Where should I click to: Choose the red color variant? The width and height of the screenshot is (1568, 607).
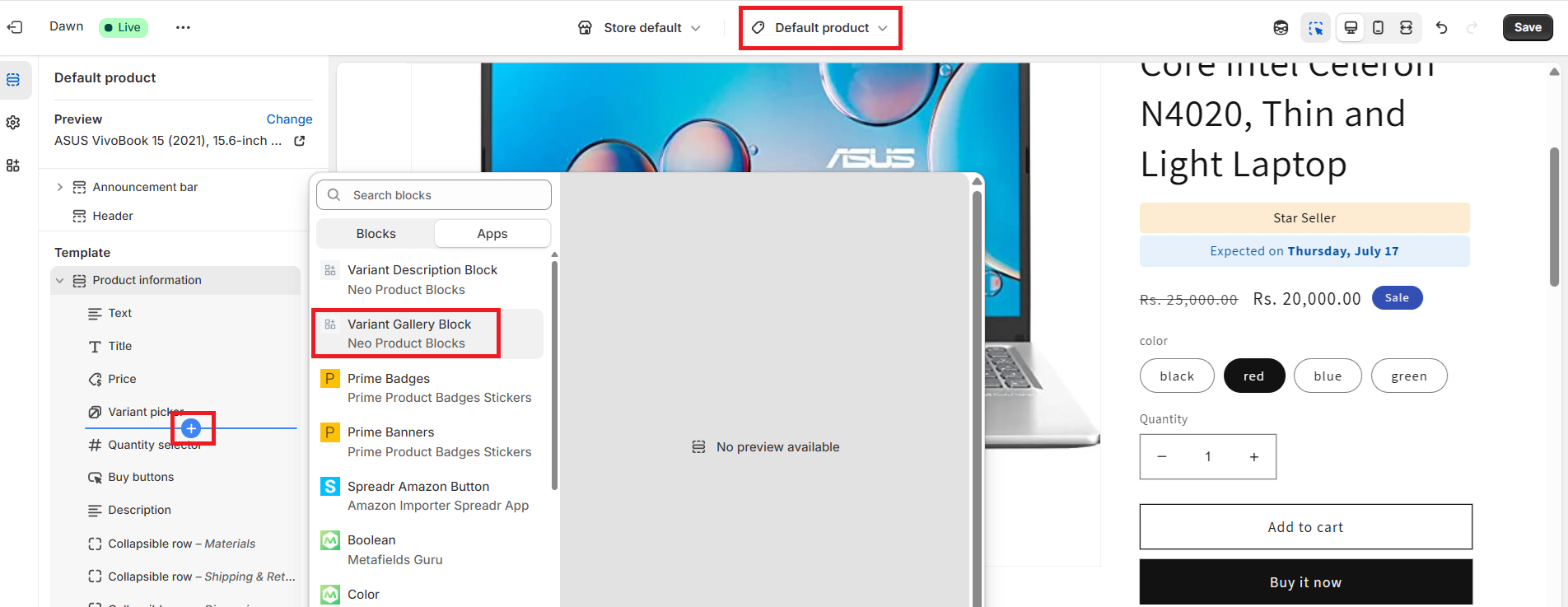pos(1253,376)
